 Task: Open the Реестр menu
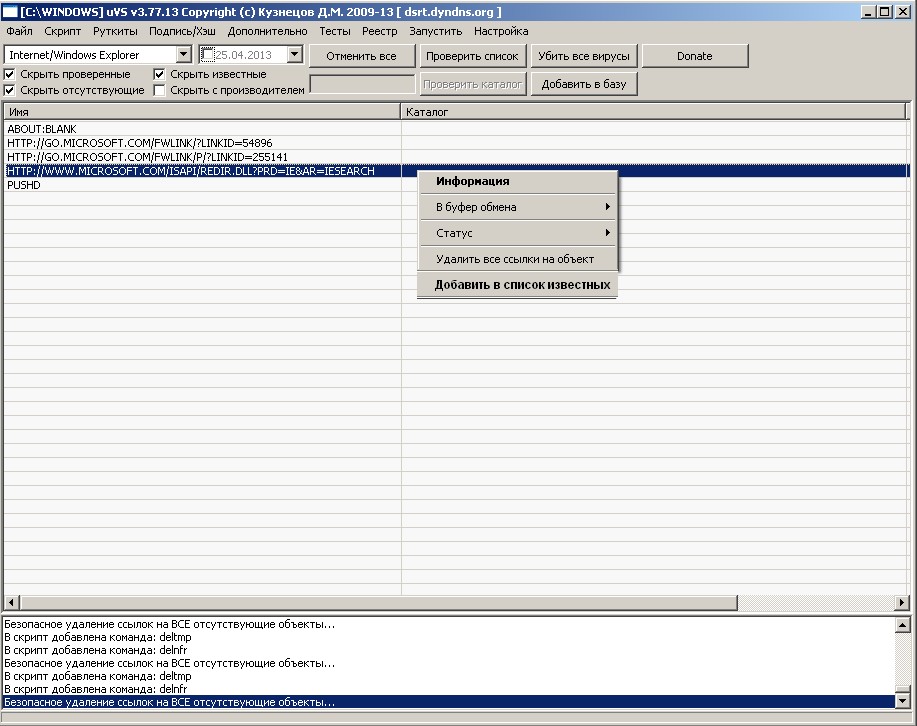pyautogui.click(x=379, y=32)
